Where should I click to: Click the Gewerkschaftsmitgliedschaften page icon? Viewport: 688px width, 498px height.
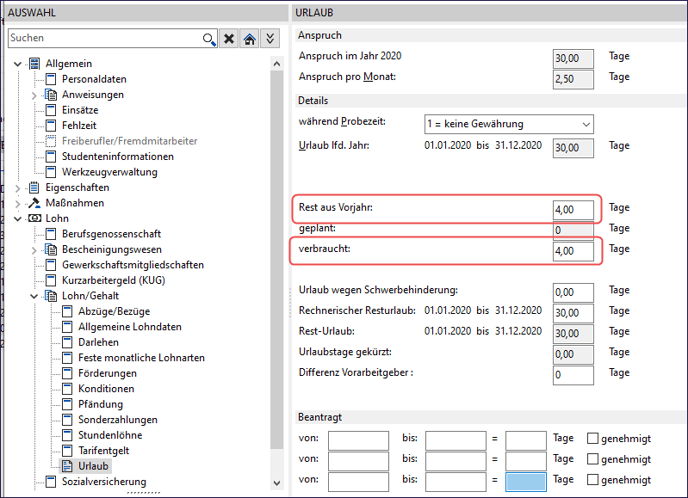coord(51,265)
